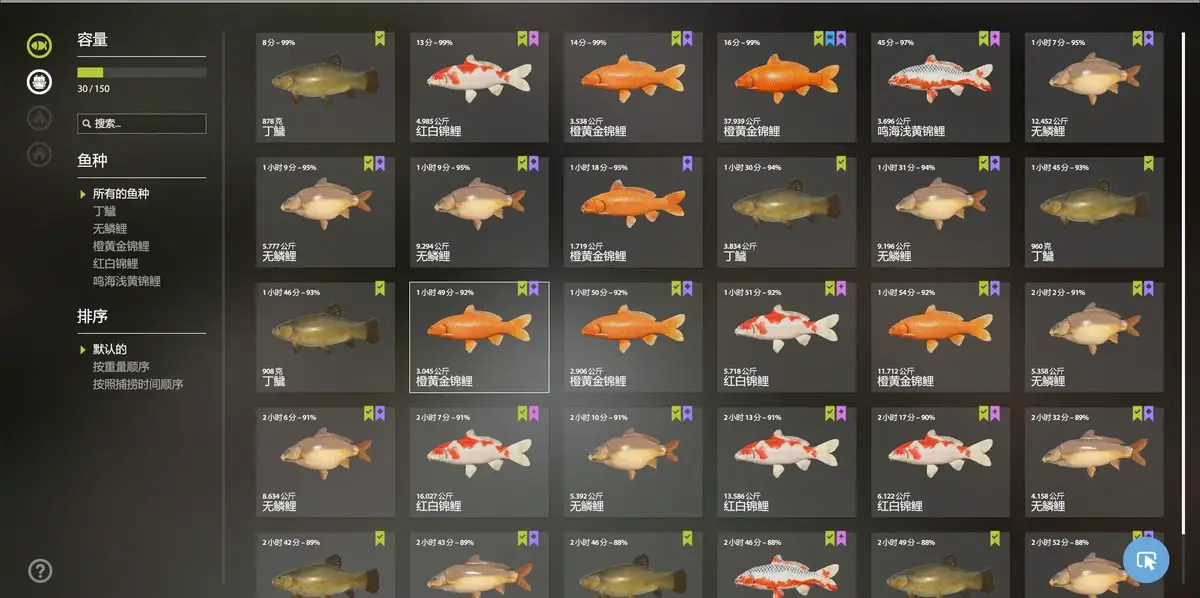1200x598 pixels.
Task: Click the dimmed home sidebar icon
Action: 40,153
